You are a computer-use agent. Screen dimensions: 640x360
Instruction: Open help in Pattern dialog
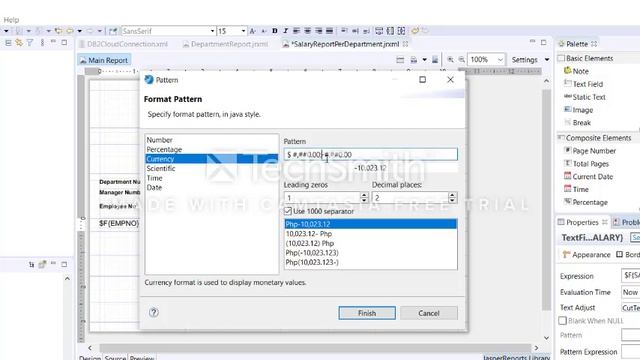tap(154, 313)
